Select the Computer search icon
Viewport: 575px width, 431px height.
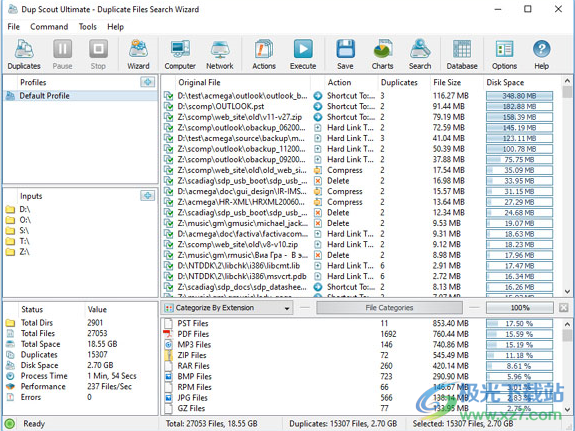tap(180, 54)
